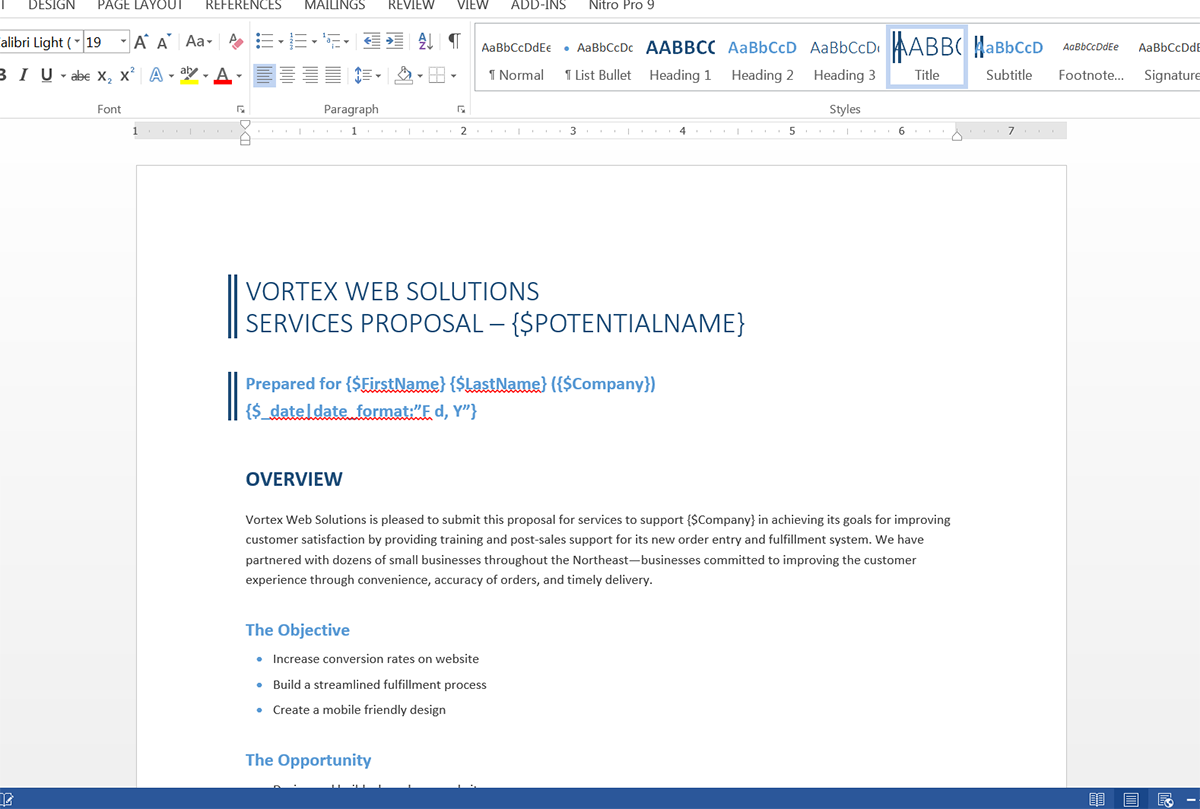Click the {$POTENTIALNAME} placeholder in title
This screenshot has height=809, width=1200.
[627, 323]
